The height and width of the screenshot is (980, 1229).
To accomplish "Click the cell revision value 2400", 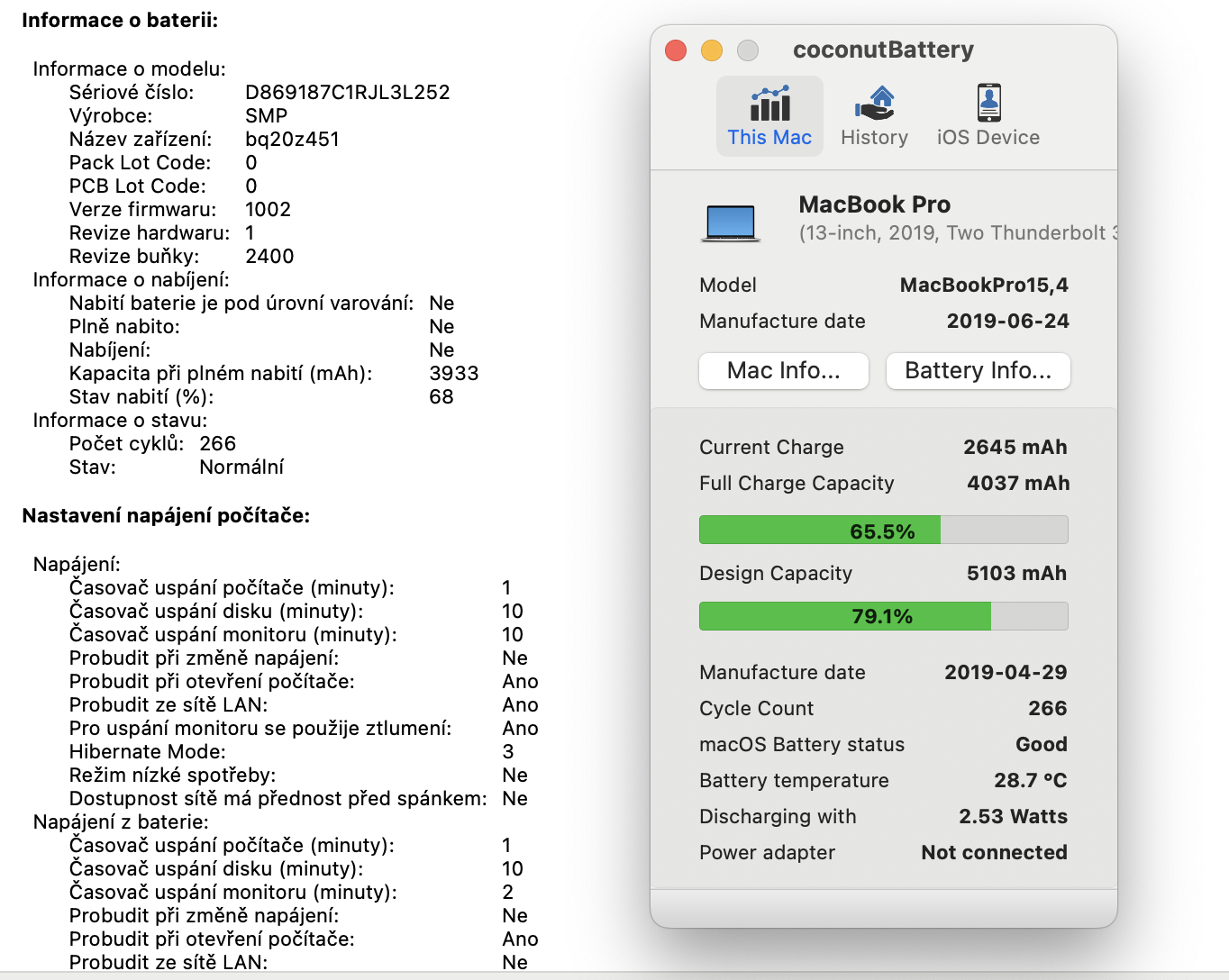I will pos(269,257).
